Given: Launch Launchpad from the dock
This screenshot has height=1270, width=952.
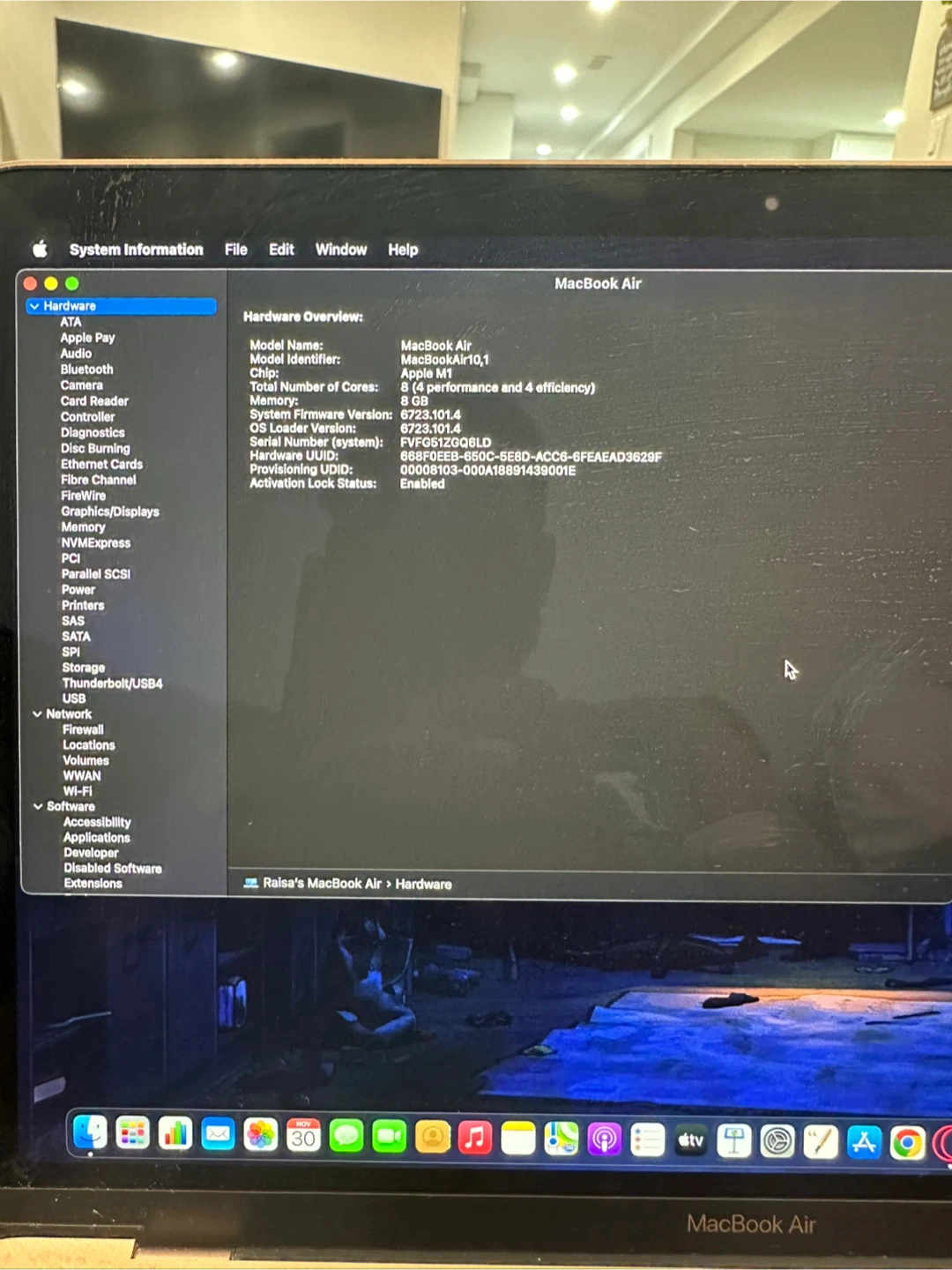Looking at the screenshot, I should 132,1133.
